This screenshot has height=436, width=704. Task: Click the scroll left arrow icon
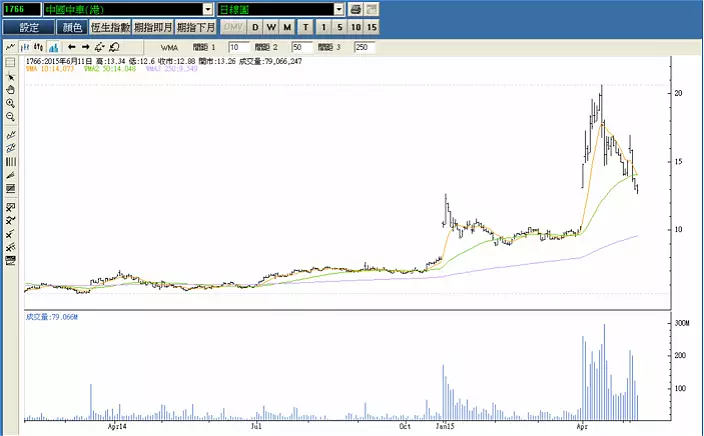(x=71, y=46)
